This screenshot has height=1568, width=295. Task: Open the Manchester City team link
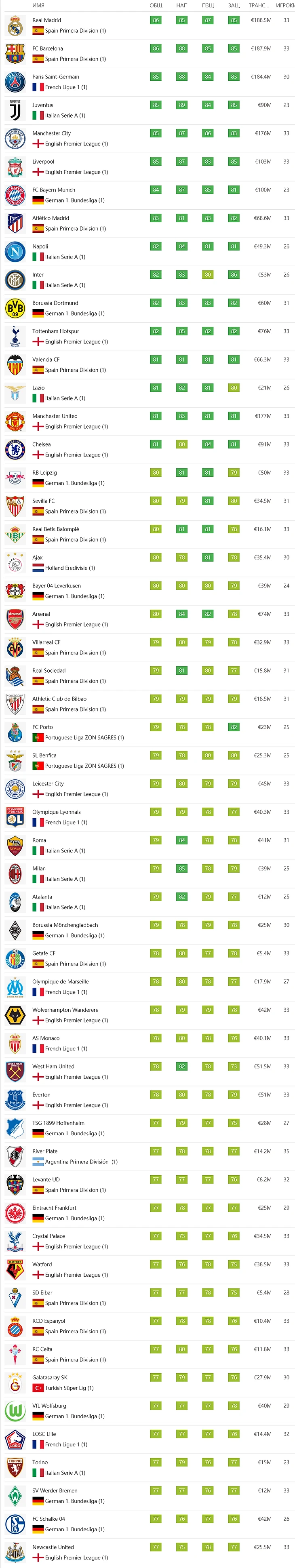52,133
